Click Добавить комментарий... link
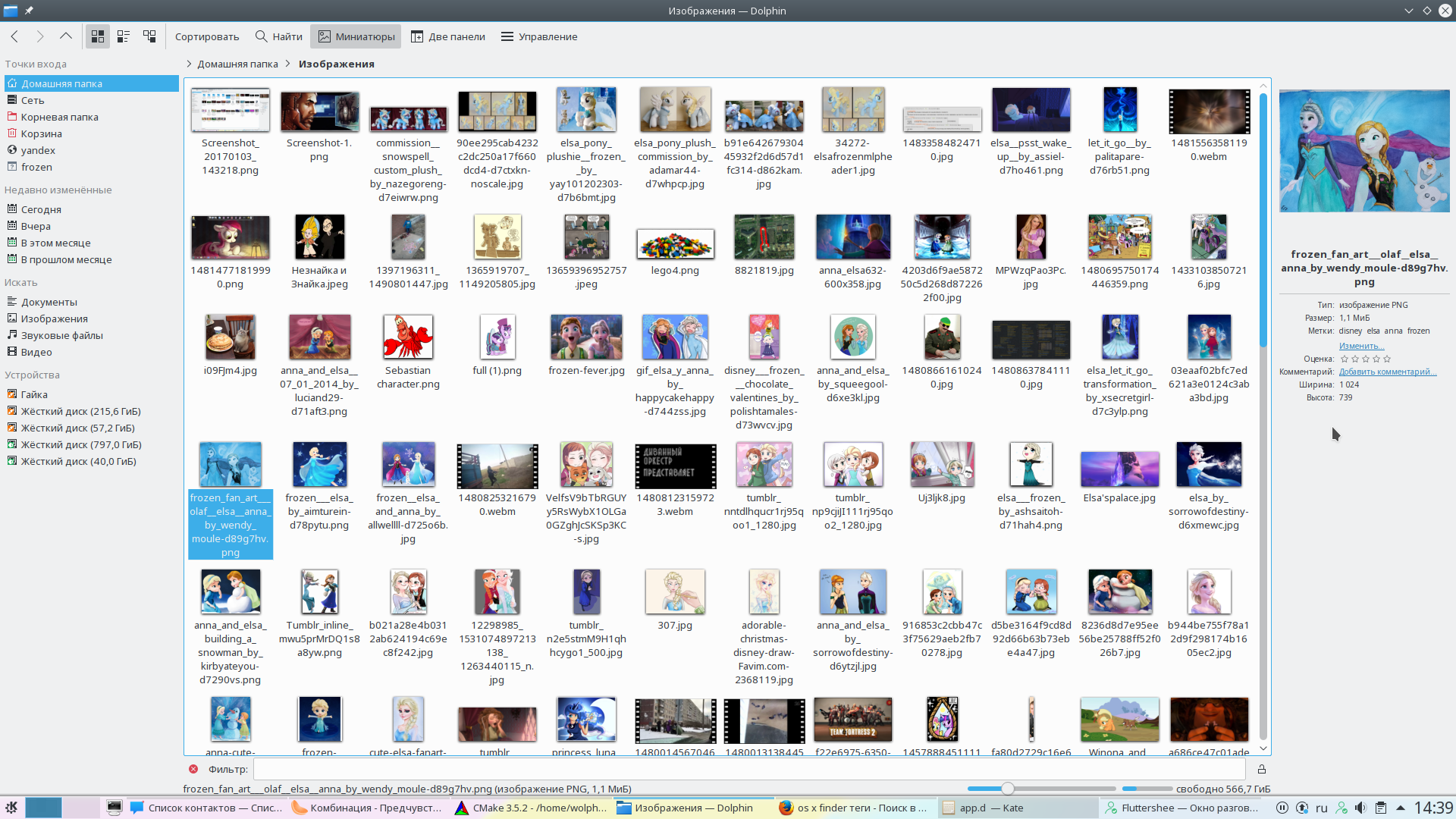1456x819 pixels. [1388, 372]
